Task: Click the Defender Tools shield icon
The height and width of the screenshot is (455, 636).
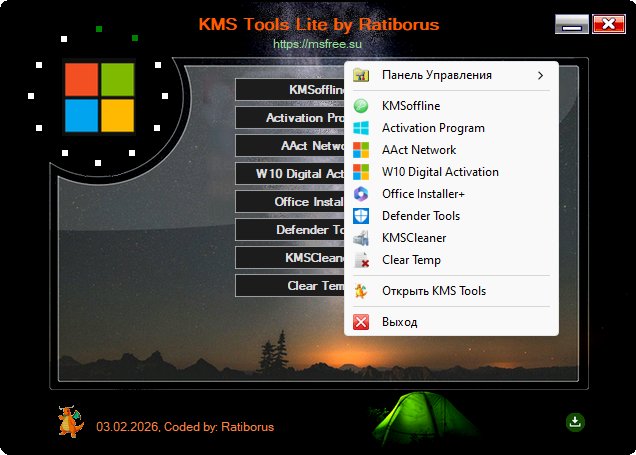Action: click(361, 216)
